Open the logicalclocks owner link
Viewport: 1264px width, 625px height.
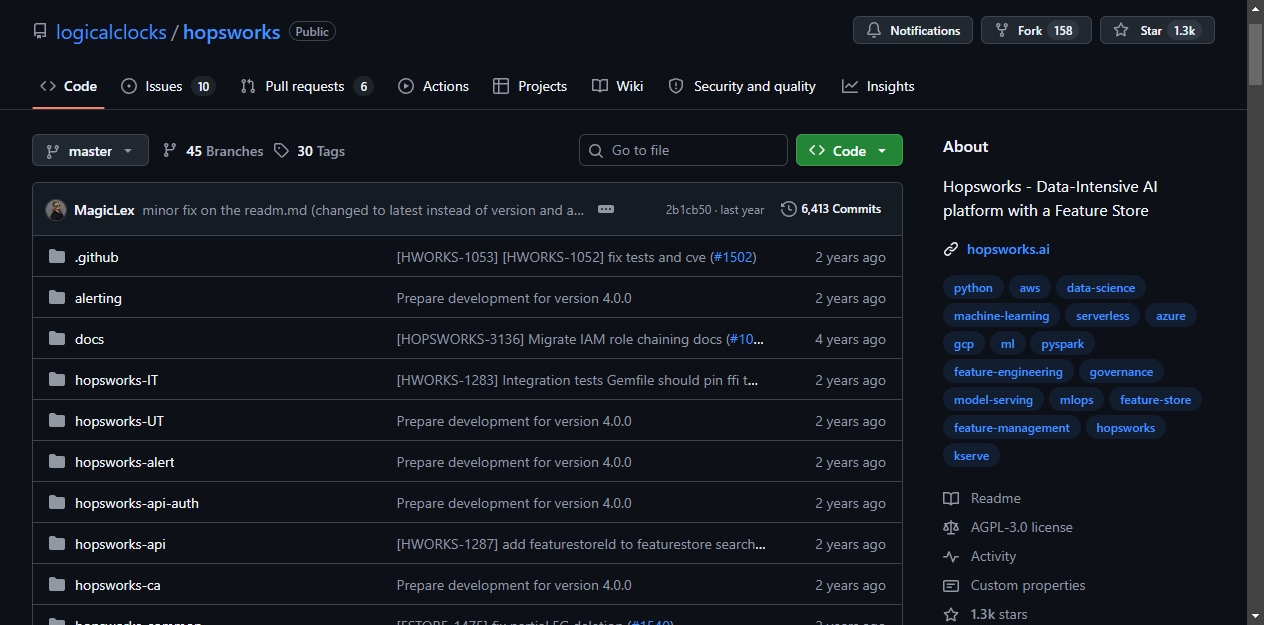(x=111, y=32)
